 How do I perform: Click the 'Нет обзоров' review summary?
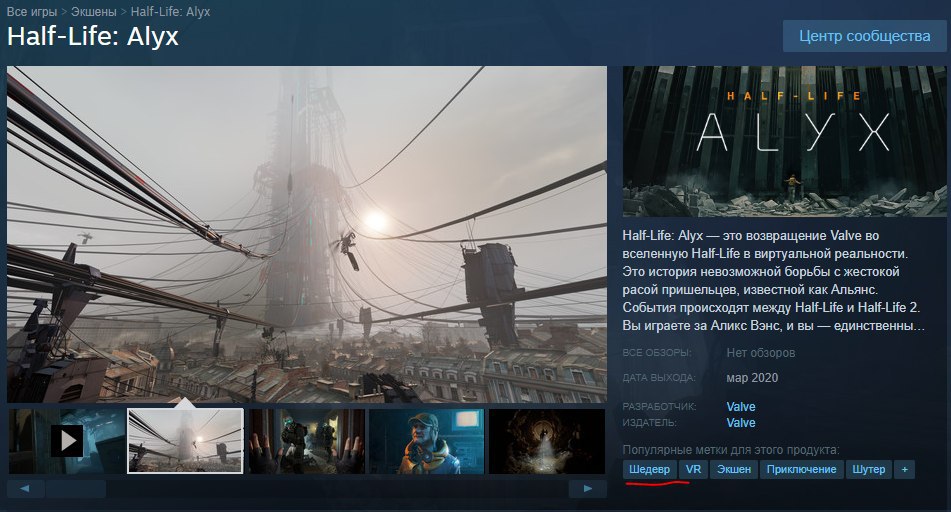click(x=761, y=352)
